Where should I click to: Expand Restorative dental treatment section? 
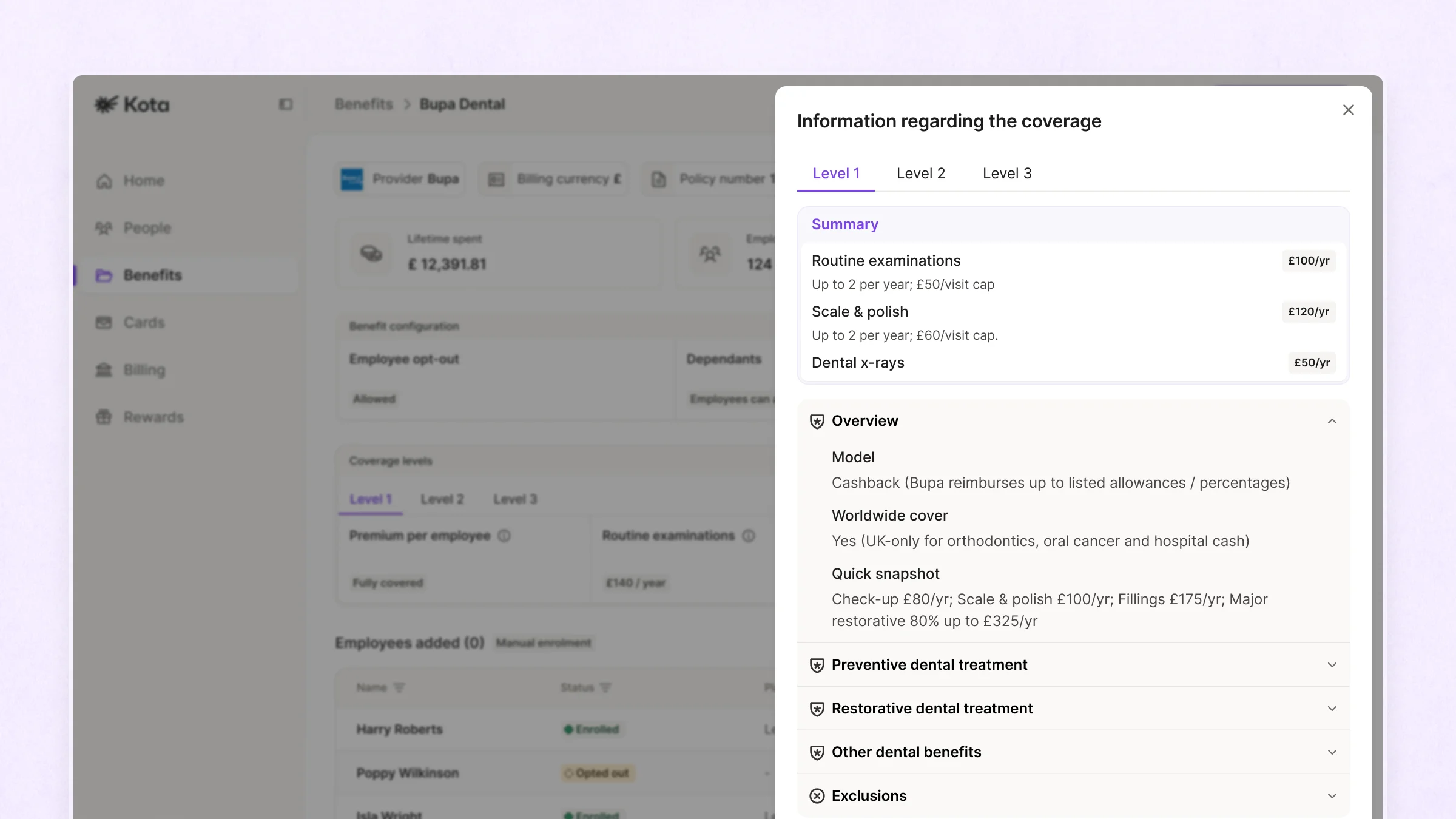pos(1332,709)
